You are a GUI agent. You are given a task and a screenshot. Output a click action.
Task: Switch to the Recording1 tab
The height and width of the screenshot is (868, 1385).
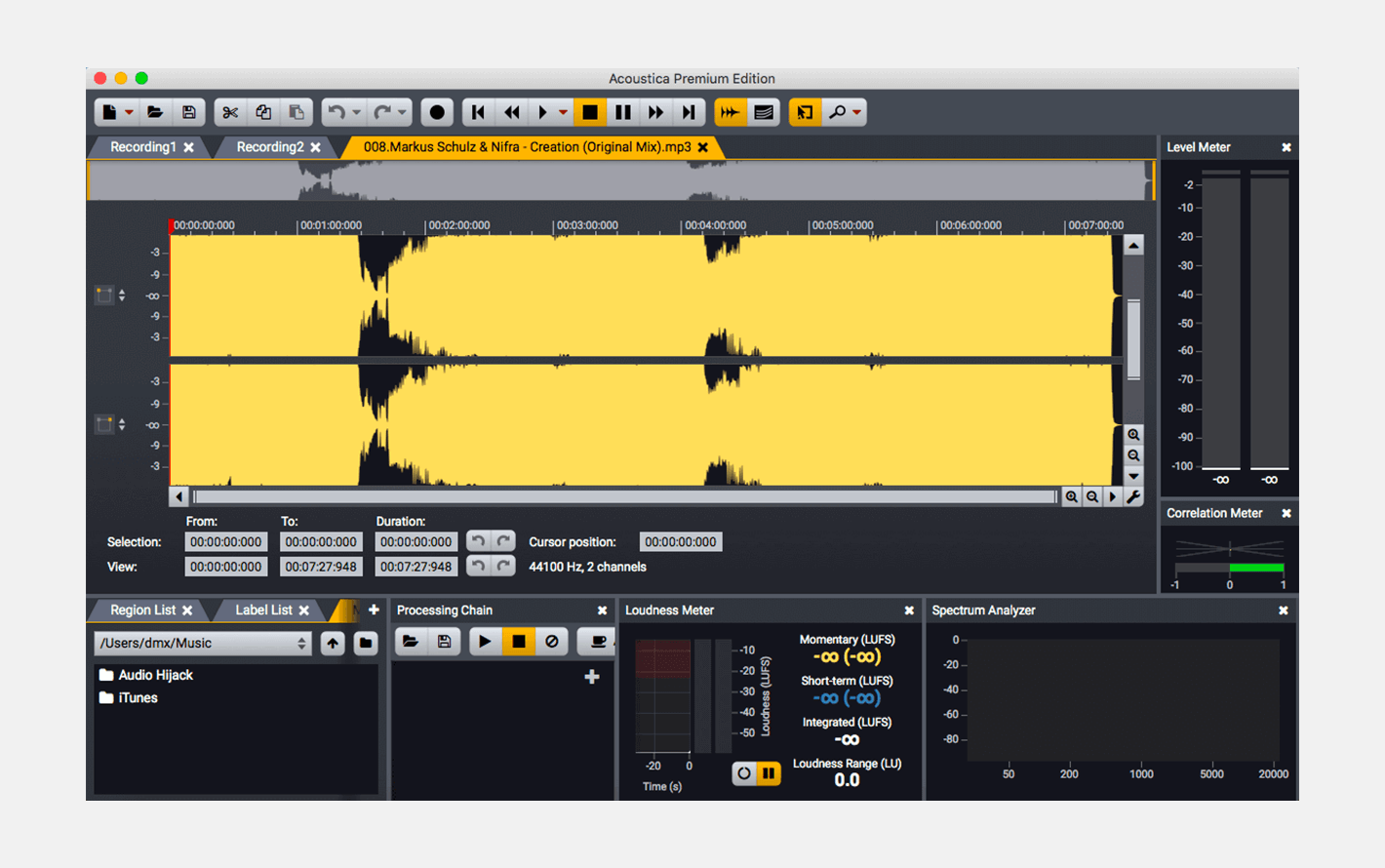(x=143, y=147)
